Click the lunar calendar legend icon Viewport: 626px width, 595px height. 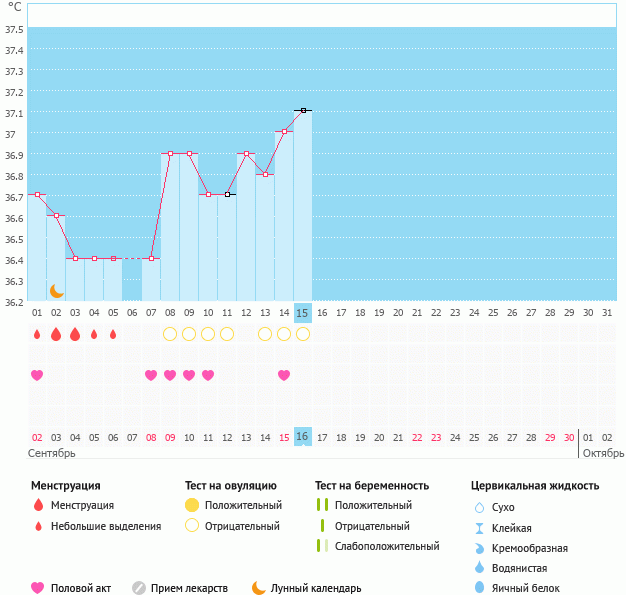pos(259,588)
